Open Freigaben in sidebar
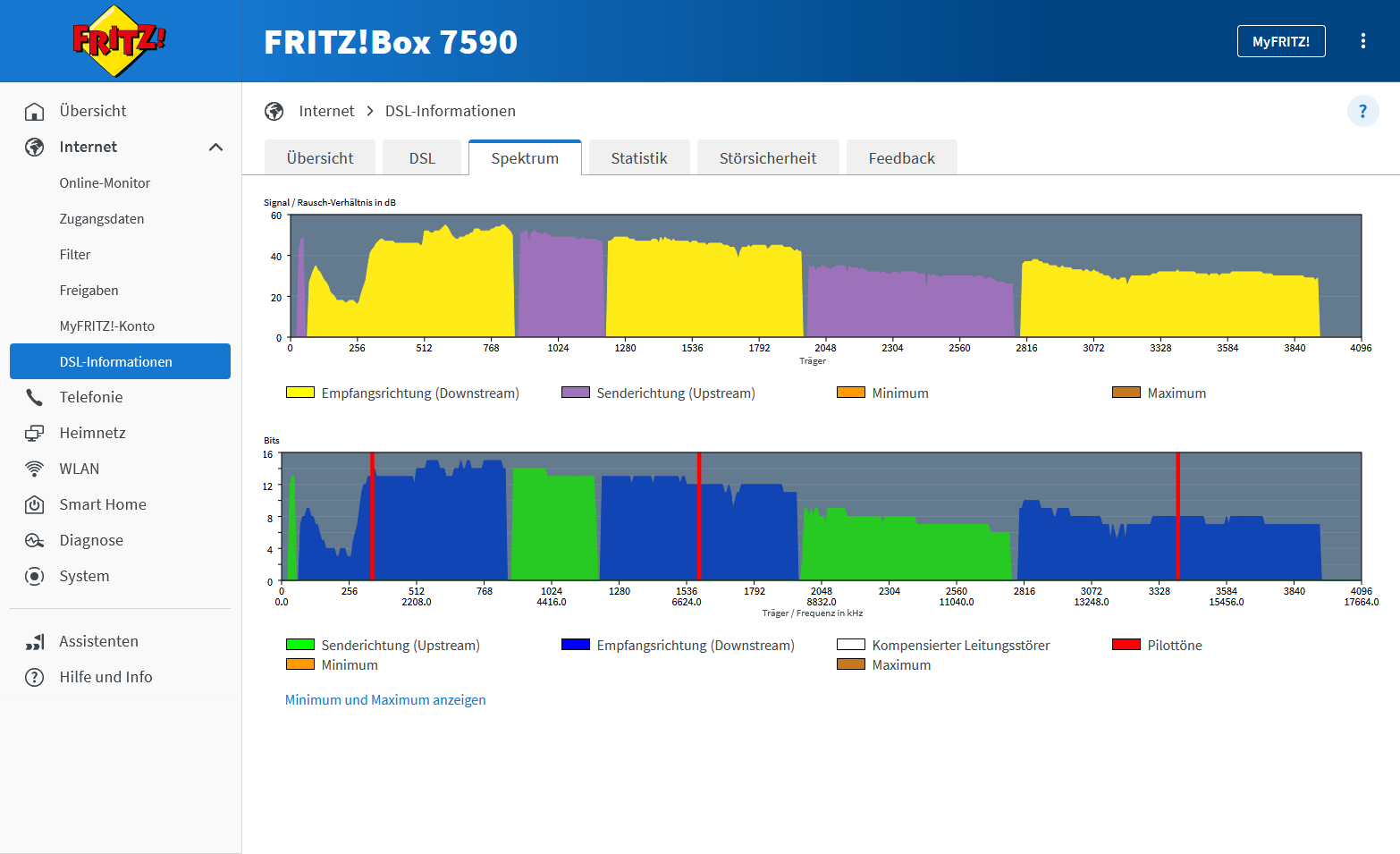 (x=89, y=290)
